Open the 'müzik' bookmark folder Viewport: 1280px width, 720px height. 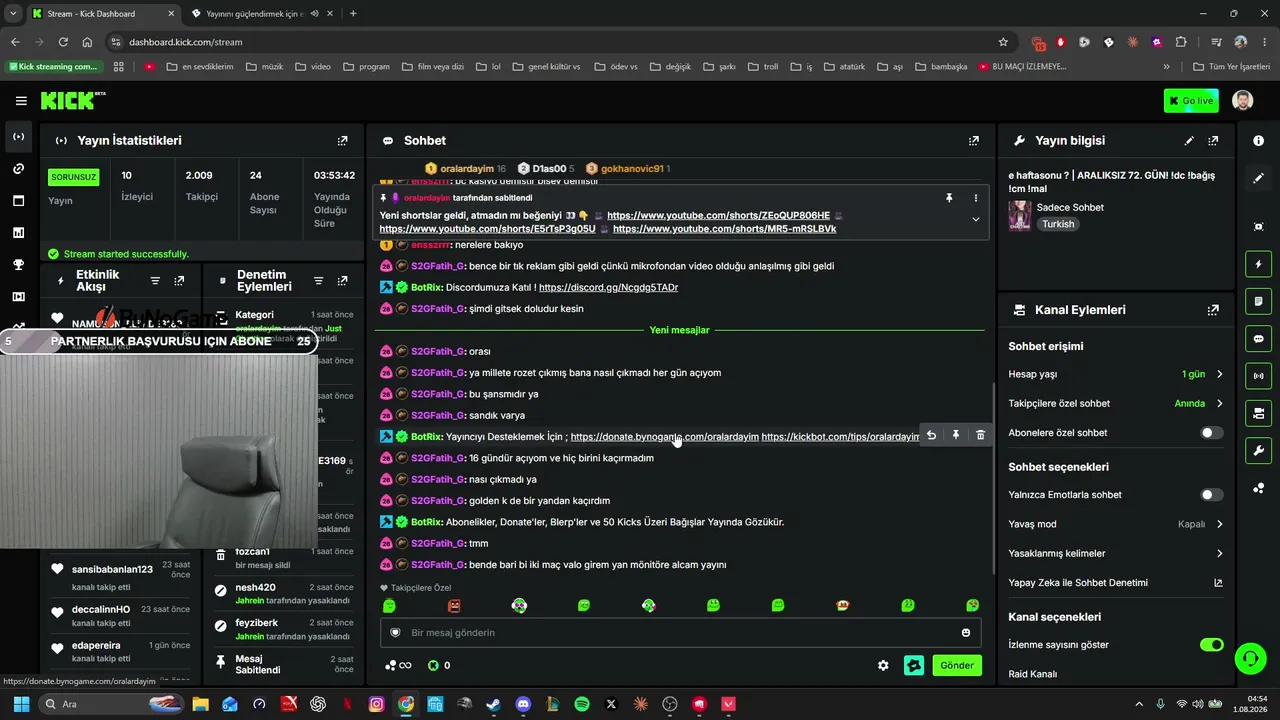point(263,67)
